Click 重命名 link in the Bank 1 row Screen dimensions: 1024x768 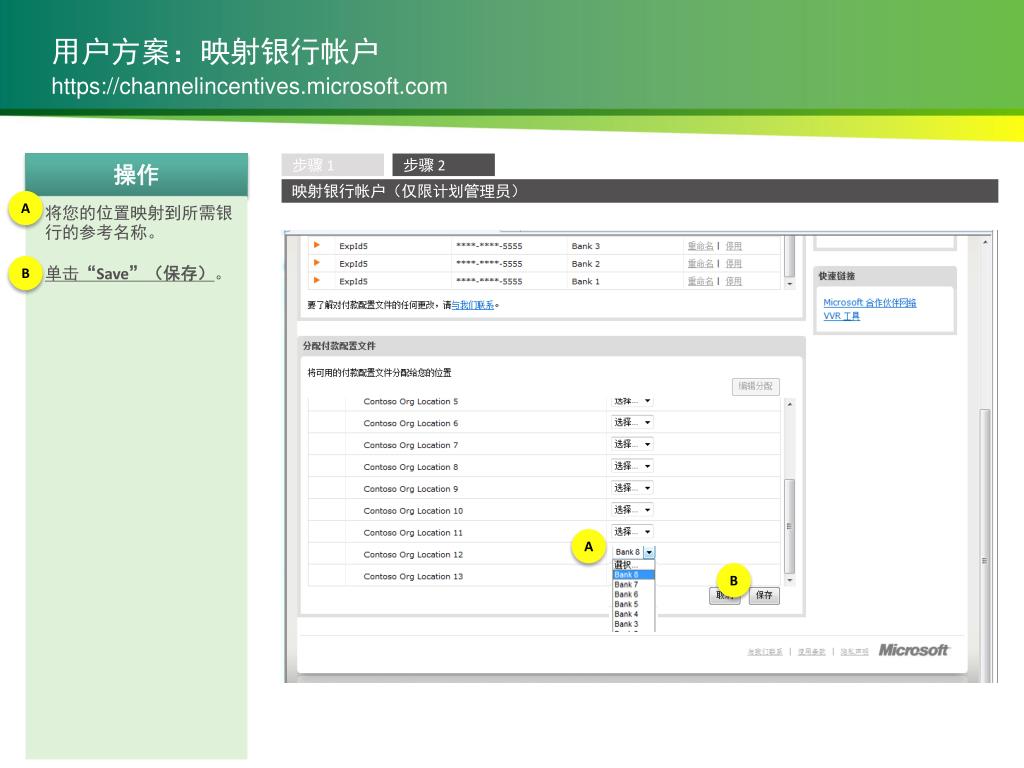tap(700, 281)
